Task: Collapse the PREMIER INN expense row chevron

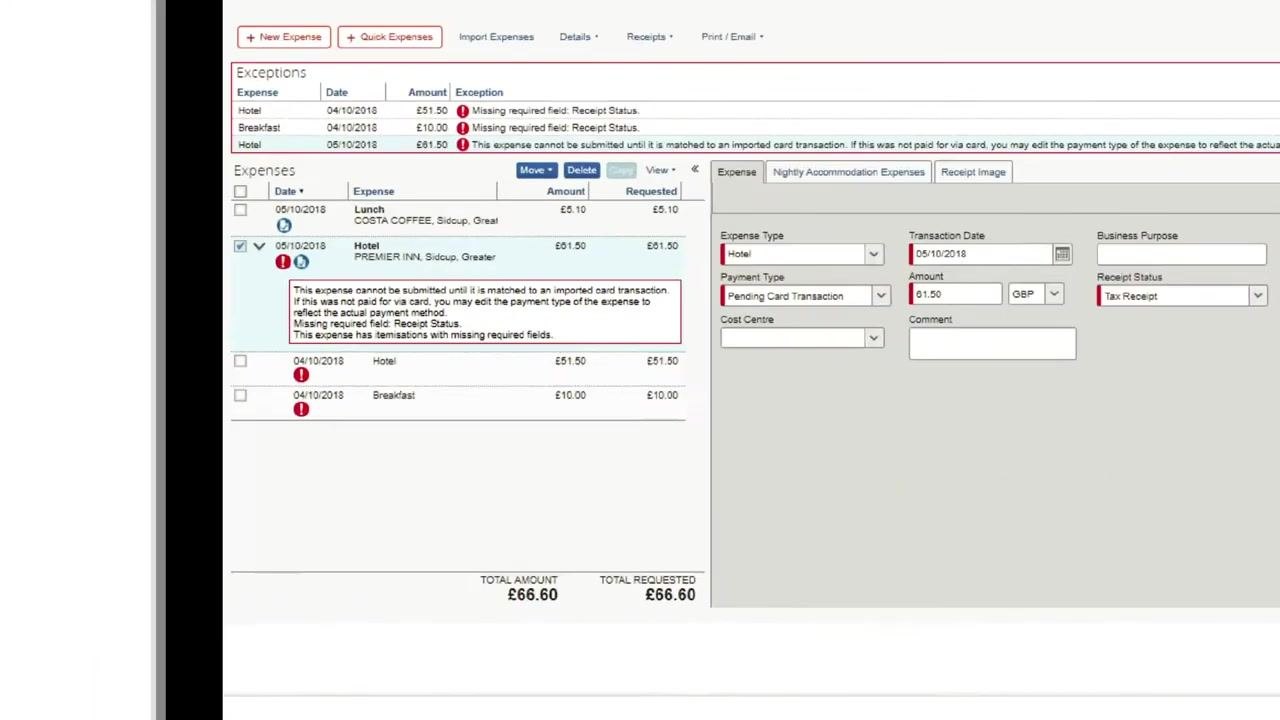Action: click(259, 246)
